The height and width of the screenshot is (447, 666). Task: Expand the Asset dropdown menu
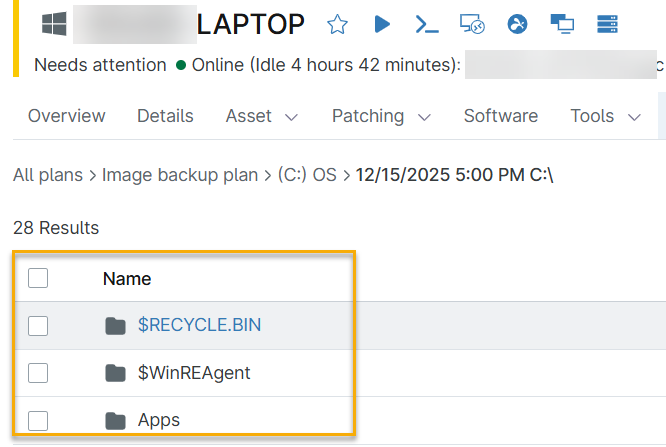click(x=262, y=117)
